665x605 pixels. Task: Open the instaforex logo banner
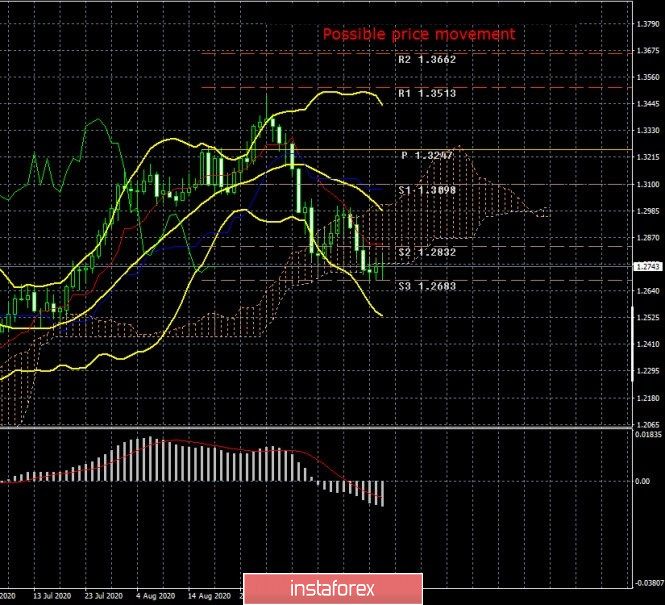pyautogui.click(x=333, y=589)
